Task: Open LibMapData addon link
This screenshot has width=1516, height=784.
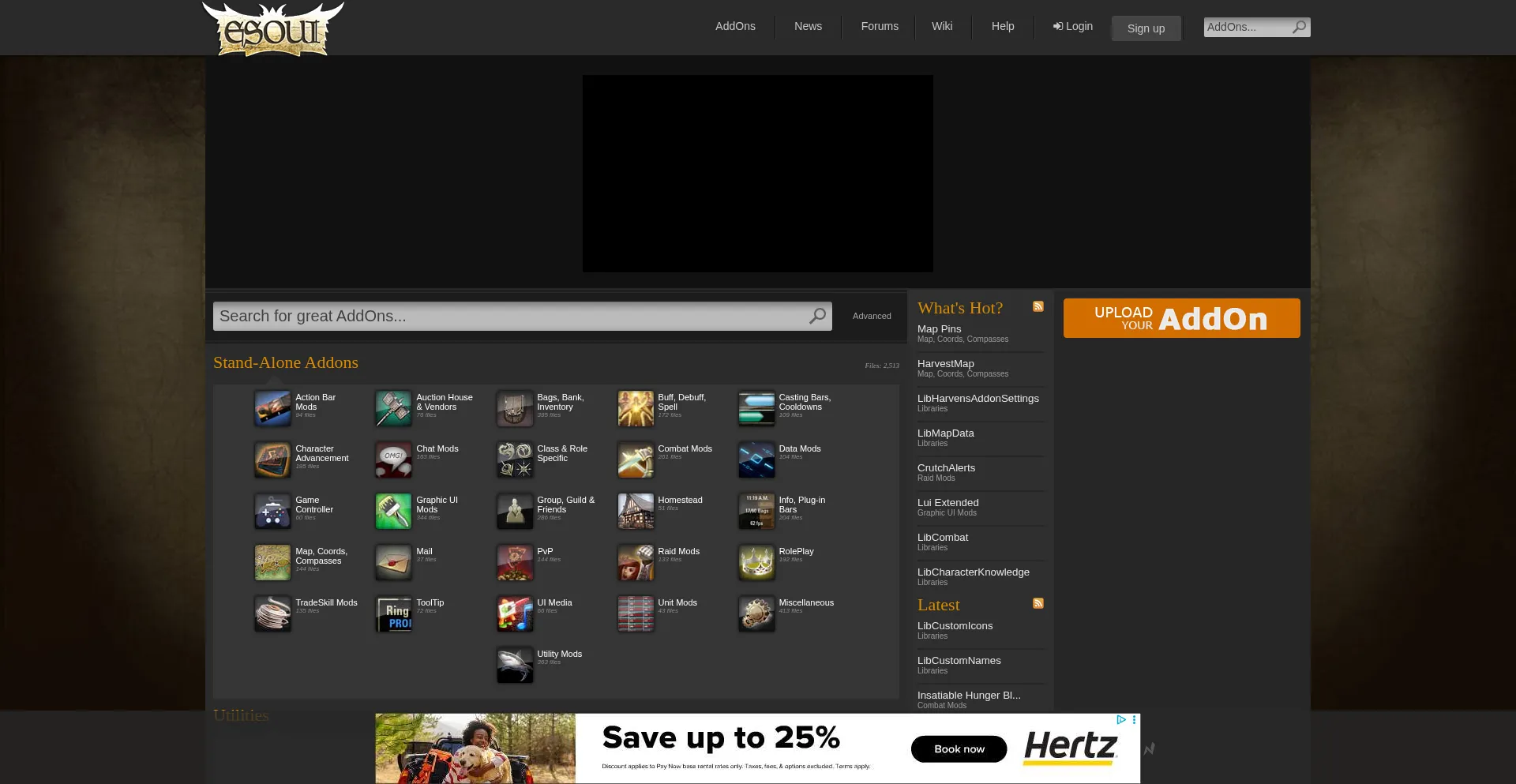Action: (946, 433)
